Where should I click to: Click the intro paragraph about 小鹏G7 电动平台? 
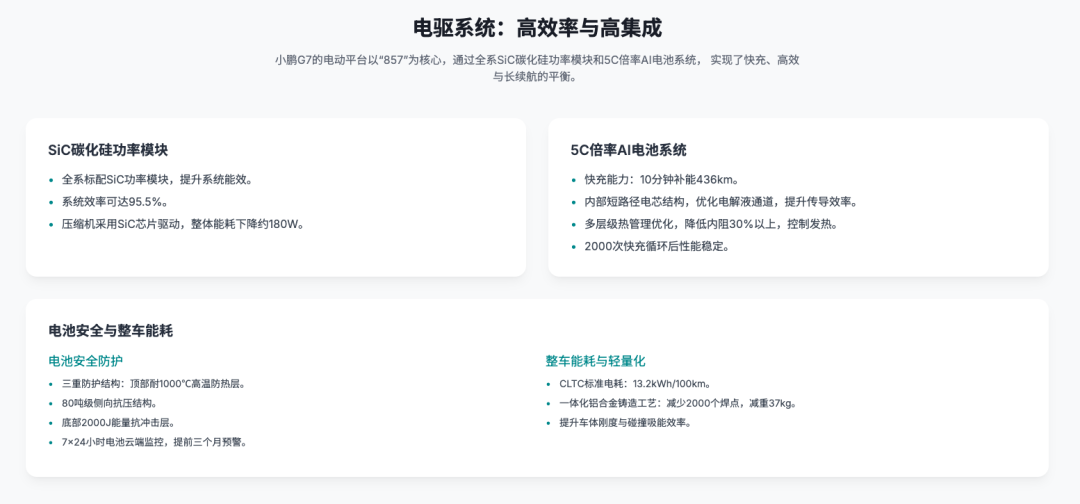click(x=537, y=68)
